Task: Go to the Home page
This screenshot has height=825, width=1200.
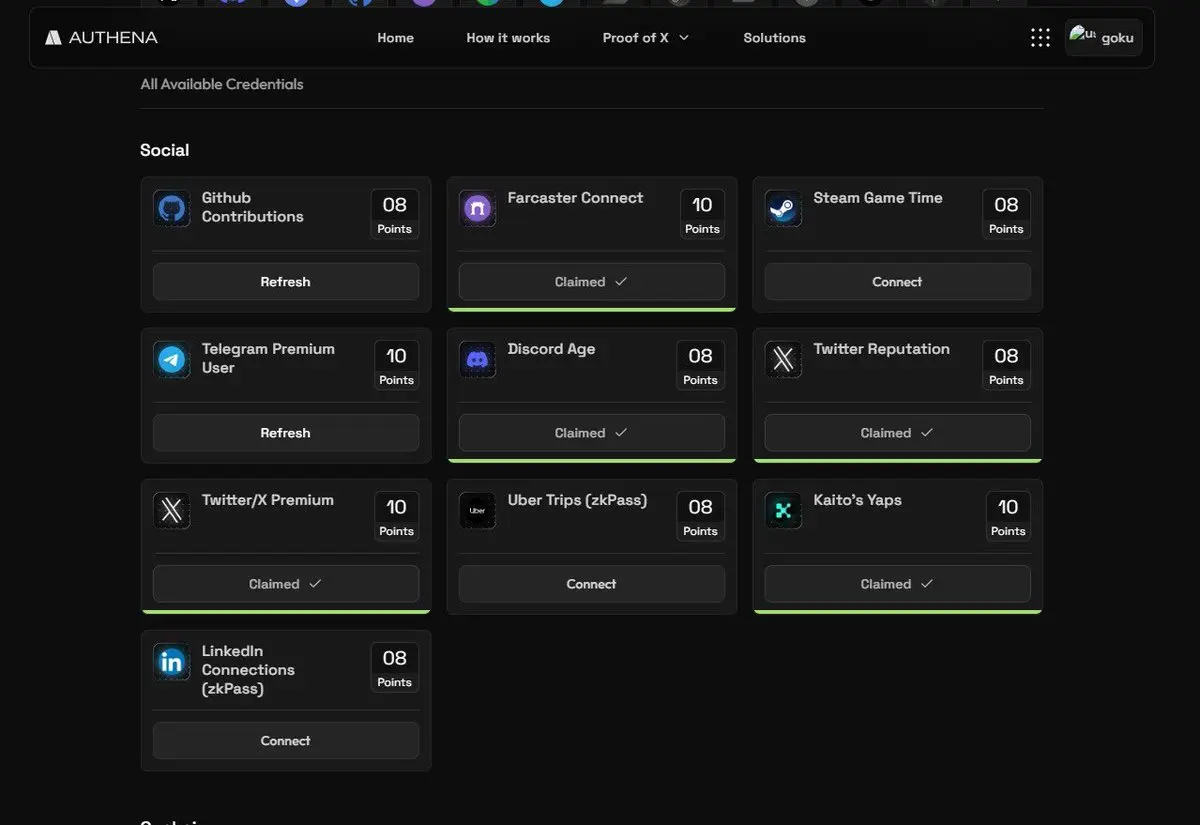Action: (395, 38)
